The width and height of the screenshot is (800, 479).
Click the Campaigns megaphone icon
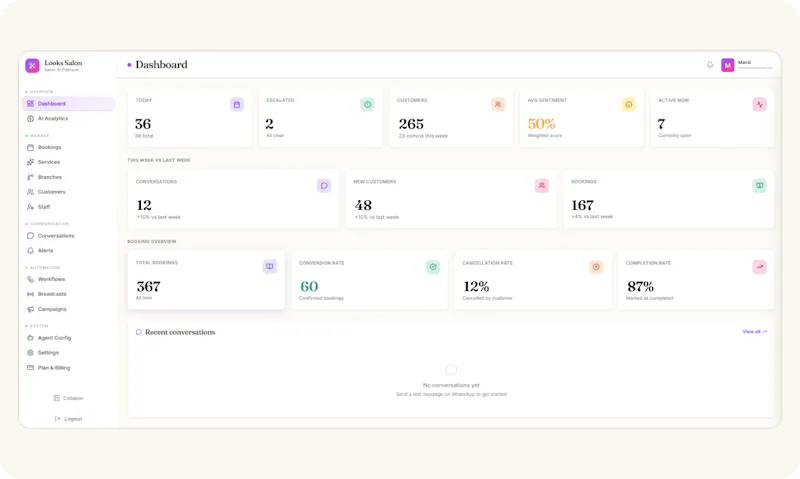[x=30, y=309]
